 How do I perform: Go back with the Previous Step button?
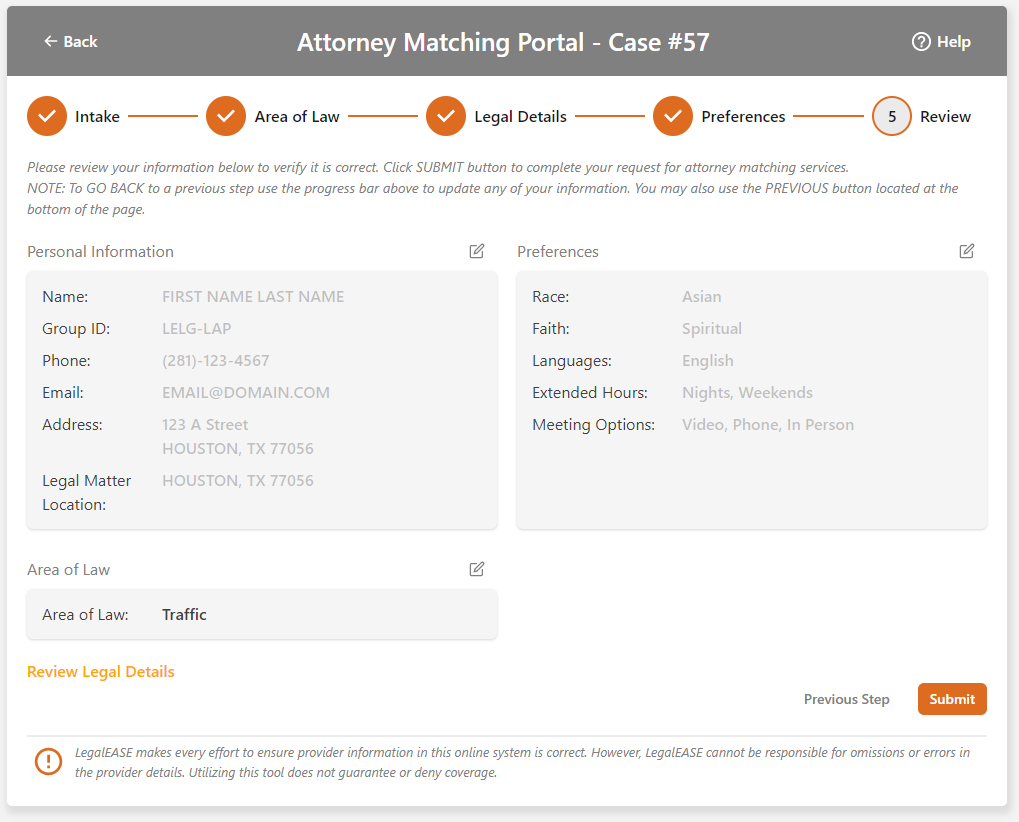pos(846,699)
